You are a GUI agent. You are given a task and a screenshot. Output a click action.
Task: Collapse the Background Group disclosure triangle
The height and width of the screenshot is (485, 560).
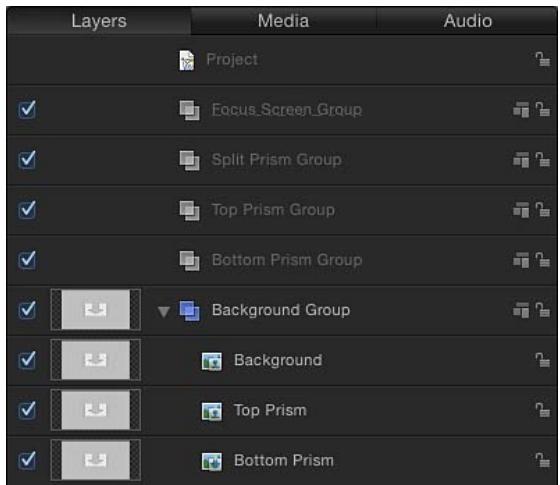164,311
